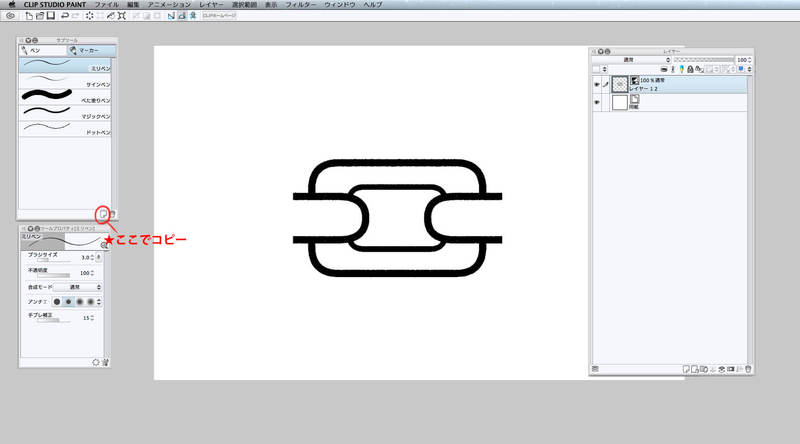Open the 表示 menu
800x444 pixels.
271,5
